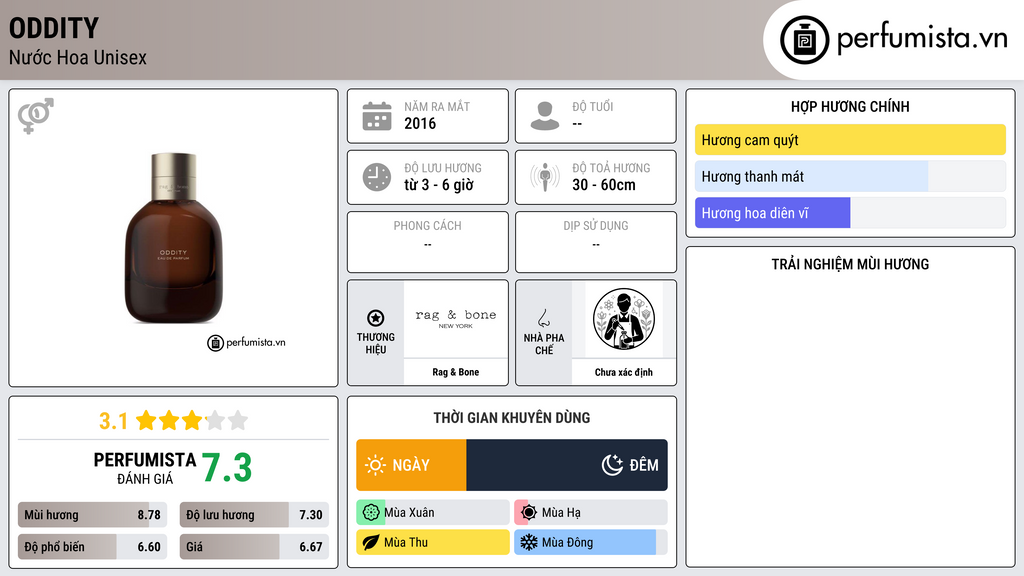Click the Mùa Đông season bar

pyautogui.click(x=591, y=542)
